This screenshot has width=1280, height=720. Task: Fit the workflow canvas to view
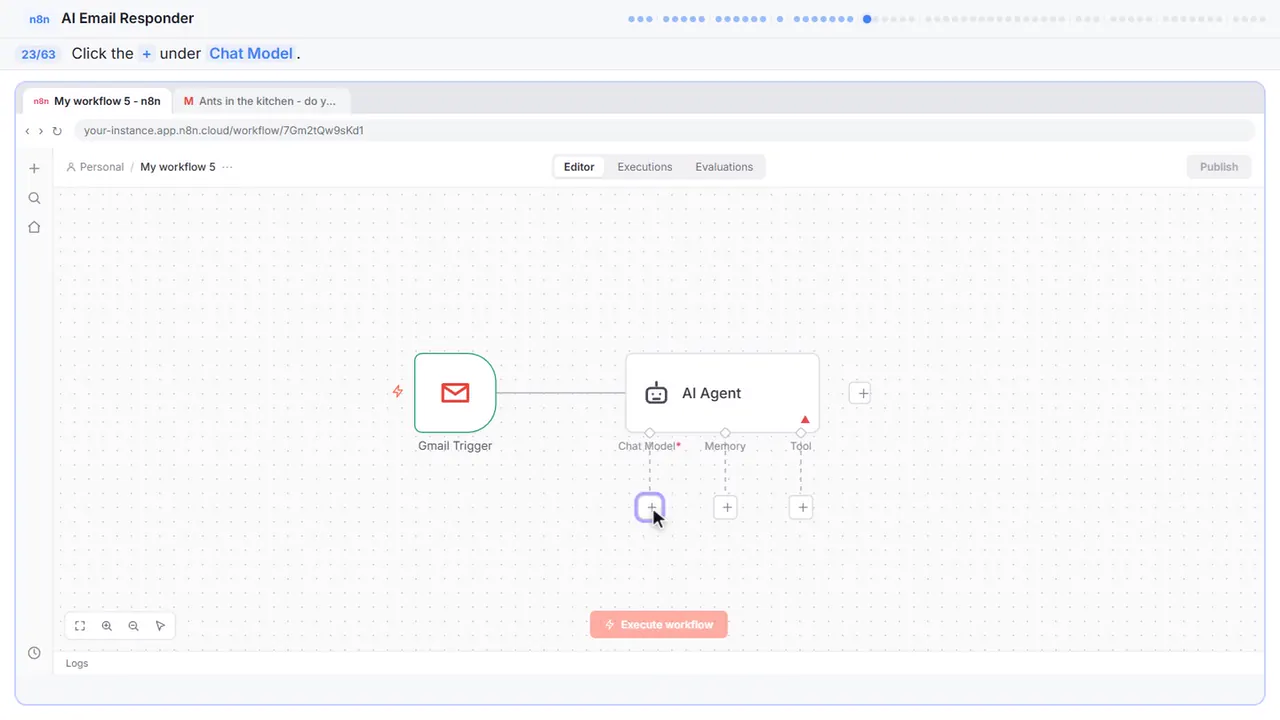point(80,626)
